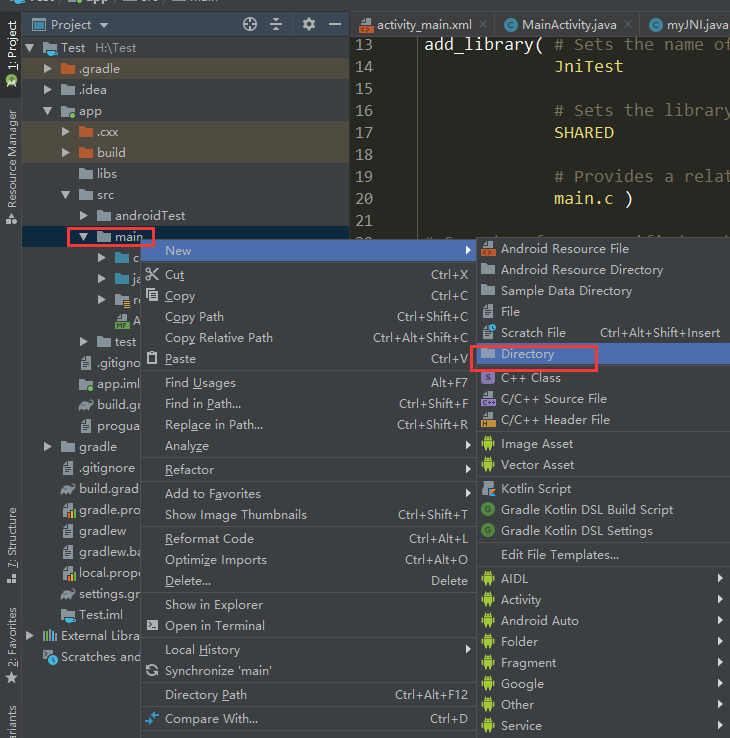Click the locate/scroll-from-source target icon
Image resolution: width=730 pixels, height=738 pixels.
pos(250,24)
